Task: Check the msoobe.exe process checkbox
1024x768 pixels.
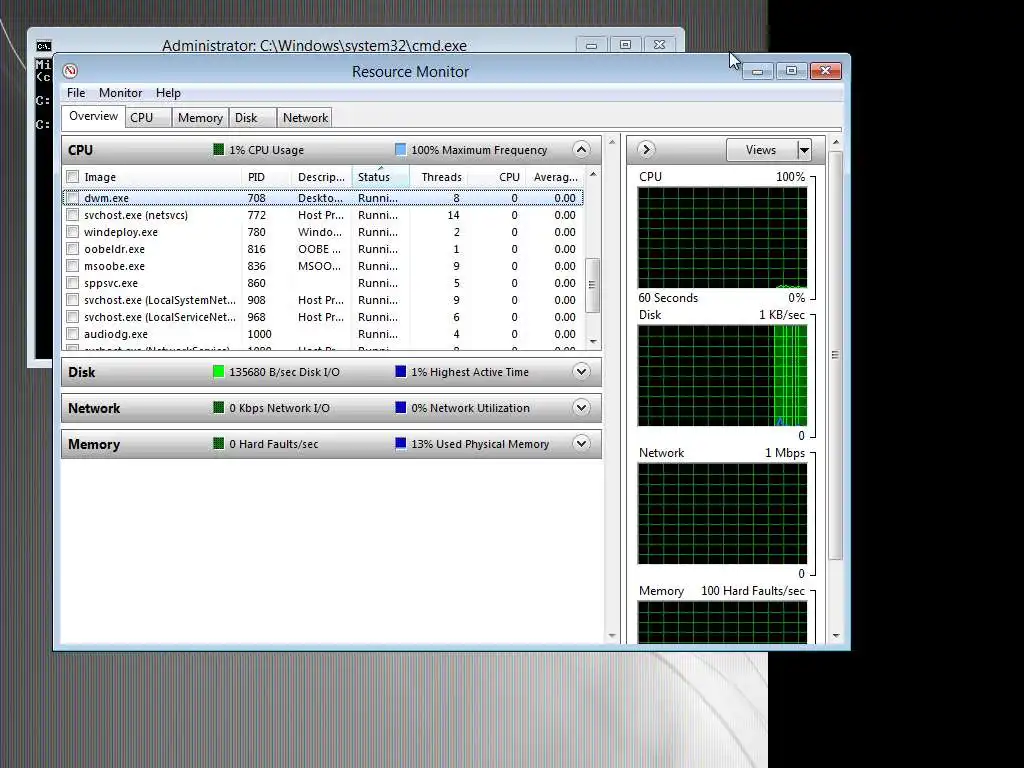Action: (72, 266)
